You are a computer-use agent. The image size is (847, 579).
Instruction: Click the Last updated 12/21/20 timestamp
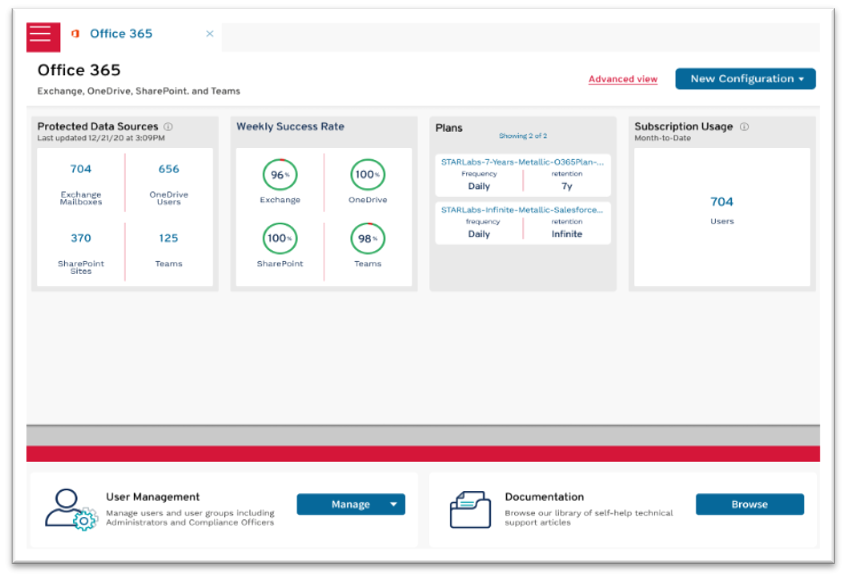pos(101,138)
